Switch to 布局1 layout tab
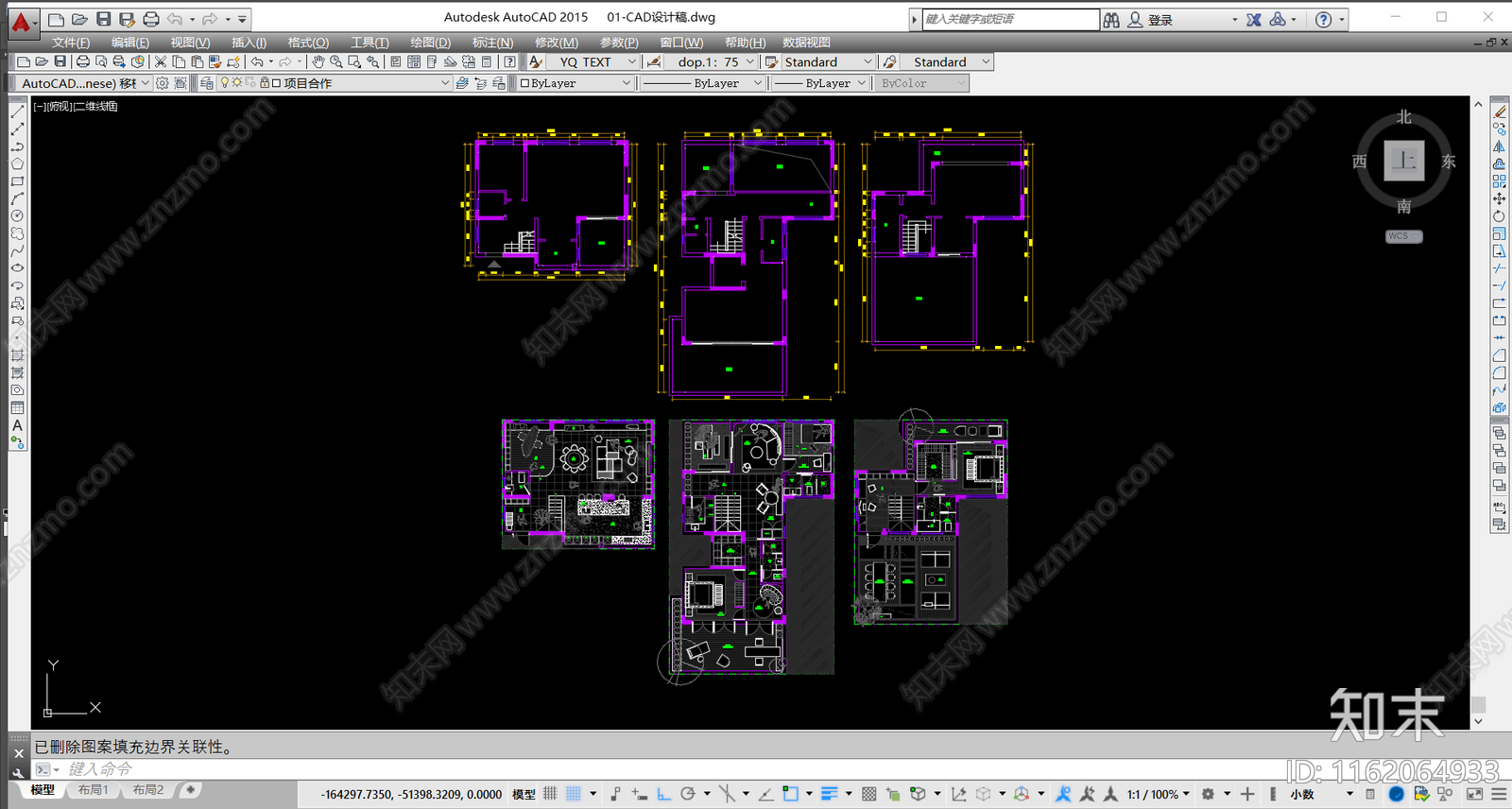 [x=93, y=790]
